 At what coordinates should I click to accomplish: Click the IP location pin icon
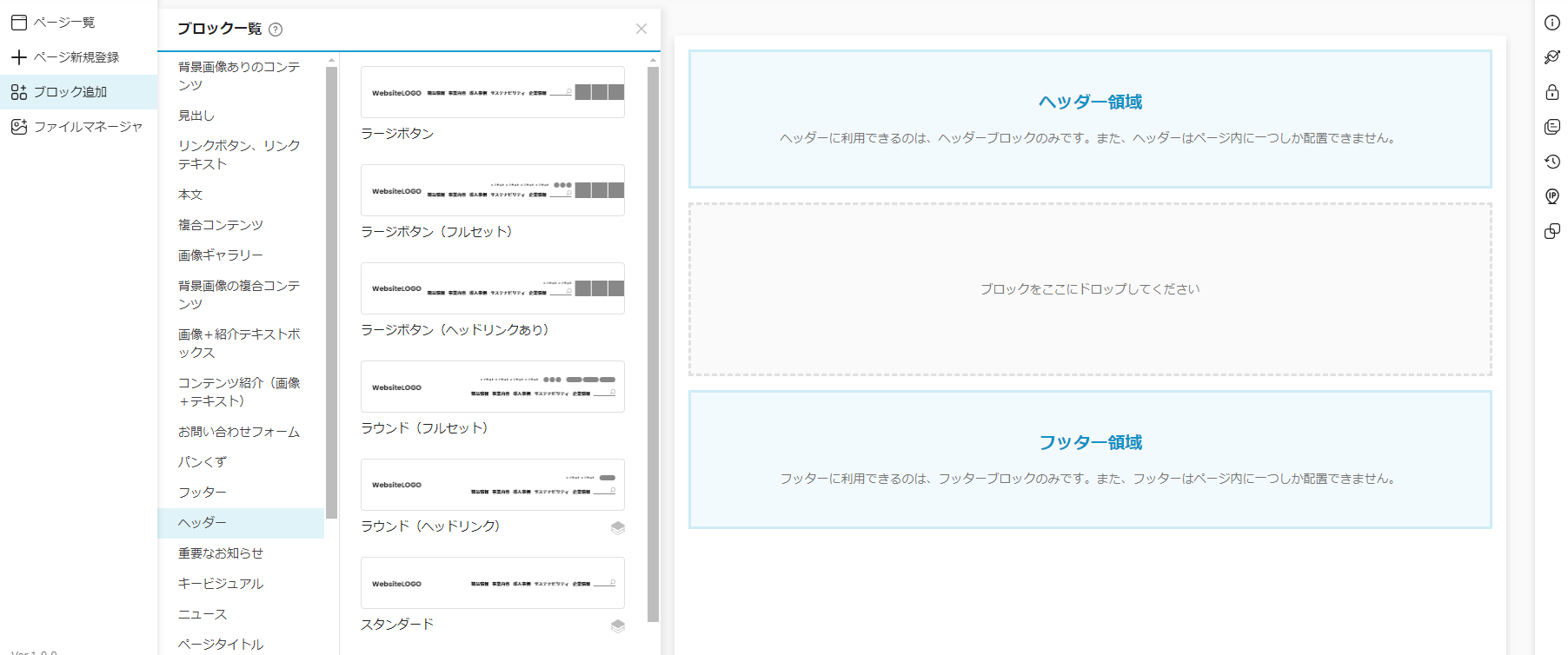(x=1551, y=196)
